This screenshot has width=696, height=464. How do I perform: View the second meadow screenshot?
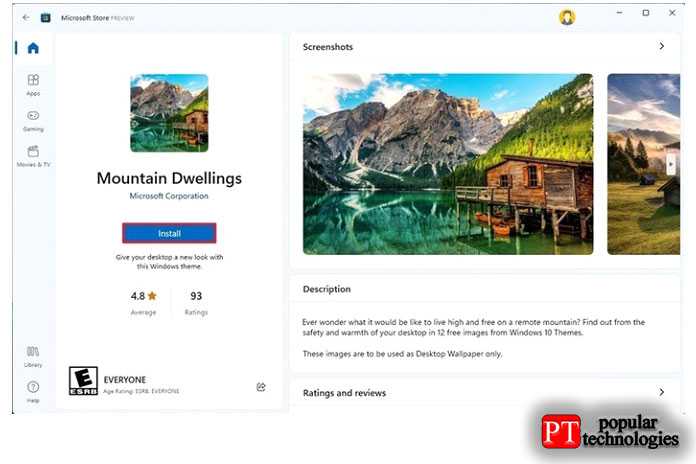coord(644,164)
